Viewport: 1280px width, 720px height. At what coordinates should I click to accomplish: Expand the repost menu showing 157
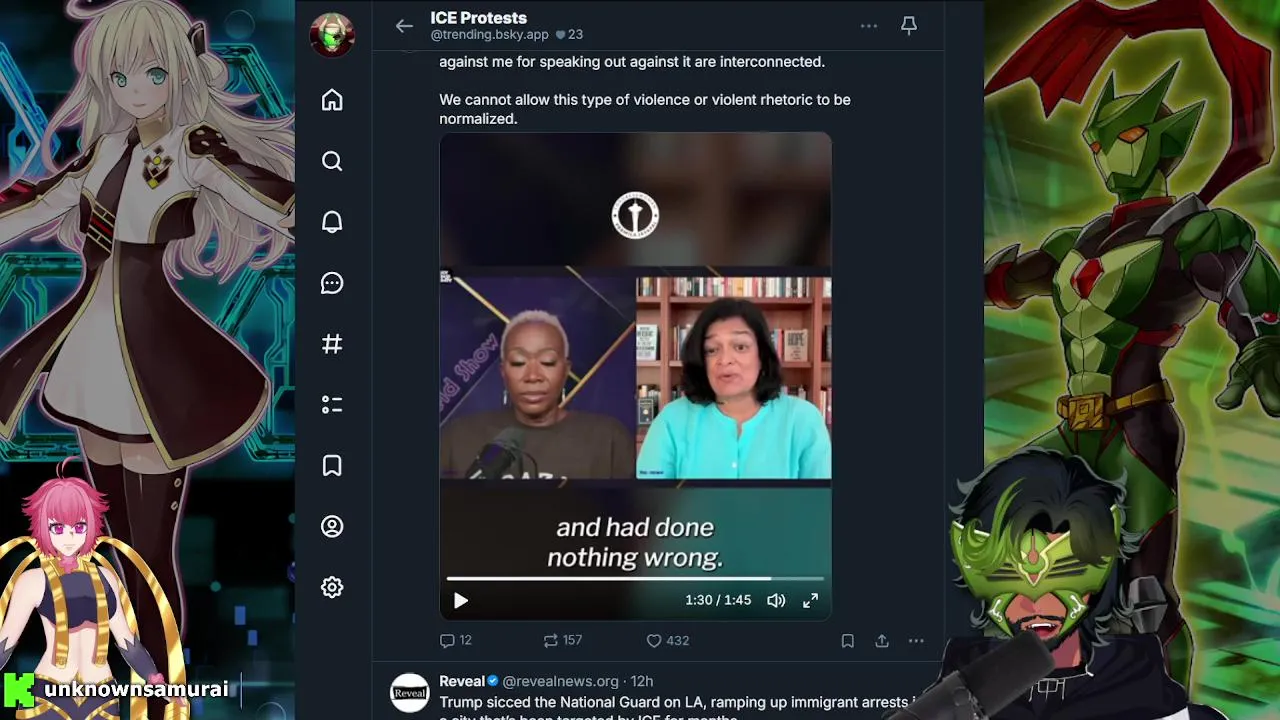562,641
